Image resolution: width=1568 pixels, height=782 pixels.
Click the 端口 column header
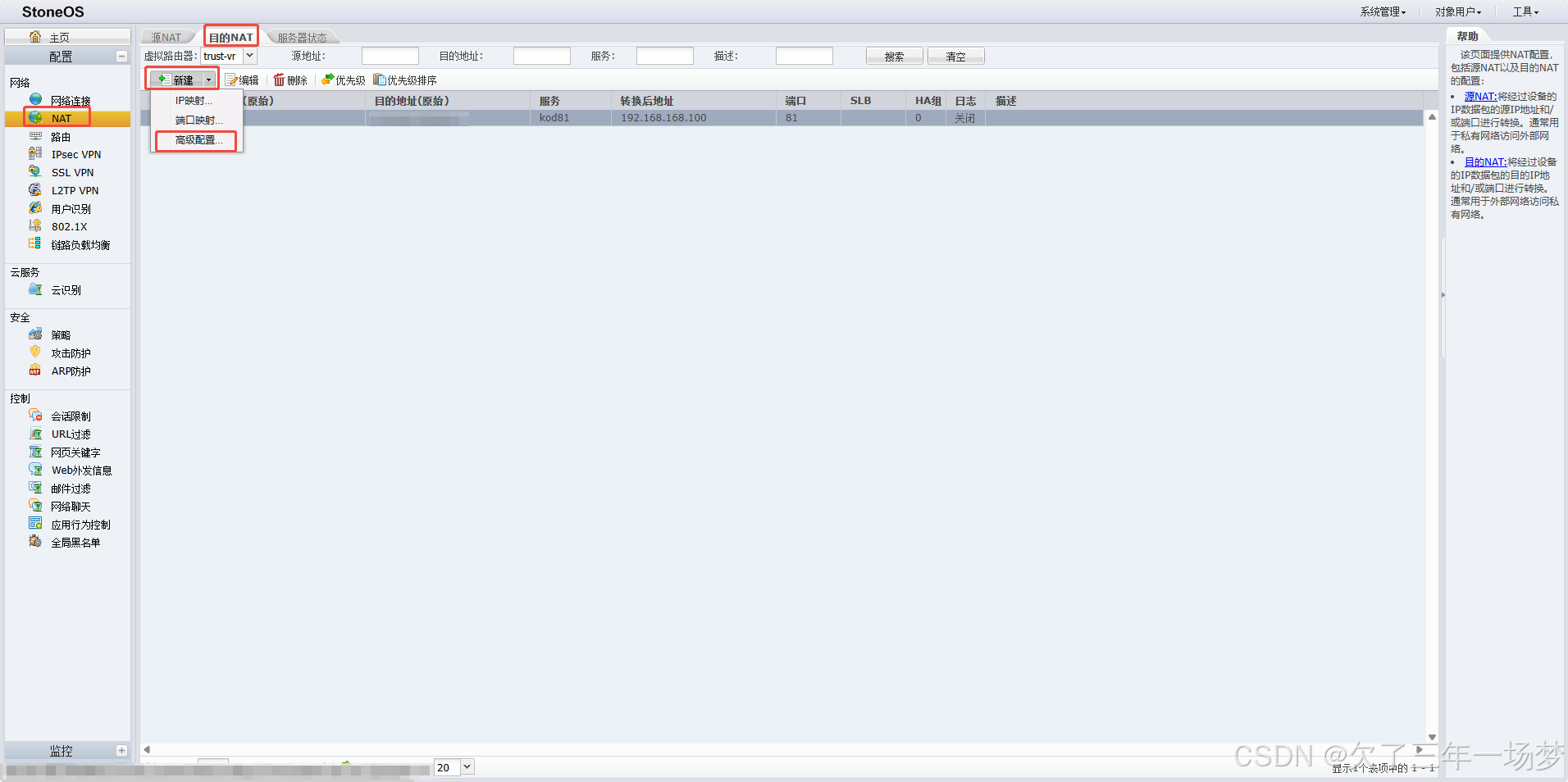[x=808, y=101]
